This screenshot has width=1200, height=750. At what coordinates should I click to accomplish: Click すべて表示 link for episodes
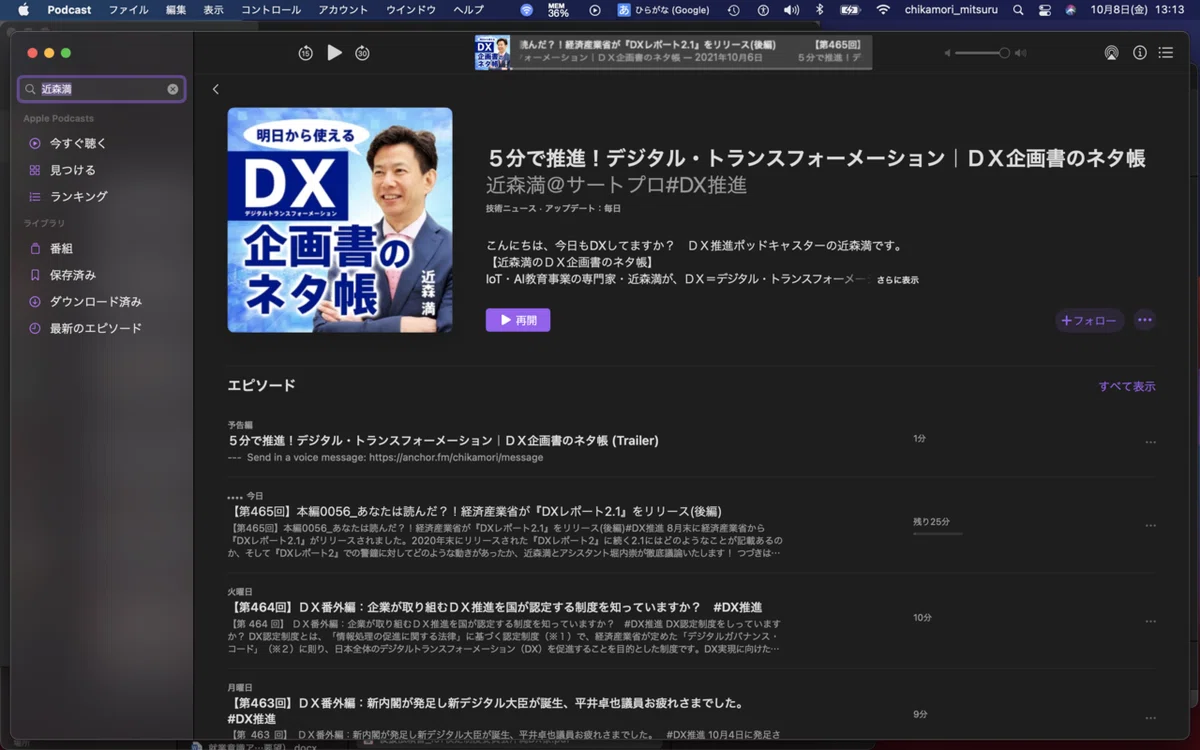(1127, 386)
